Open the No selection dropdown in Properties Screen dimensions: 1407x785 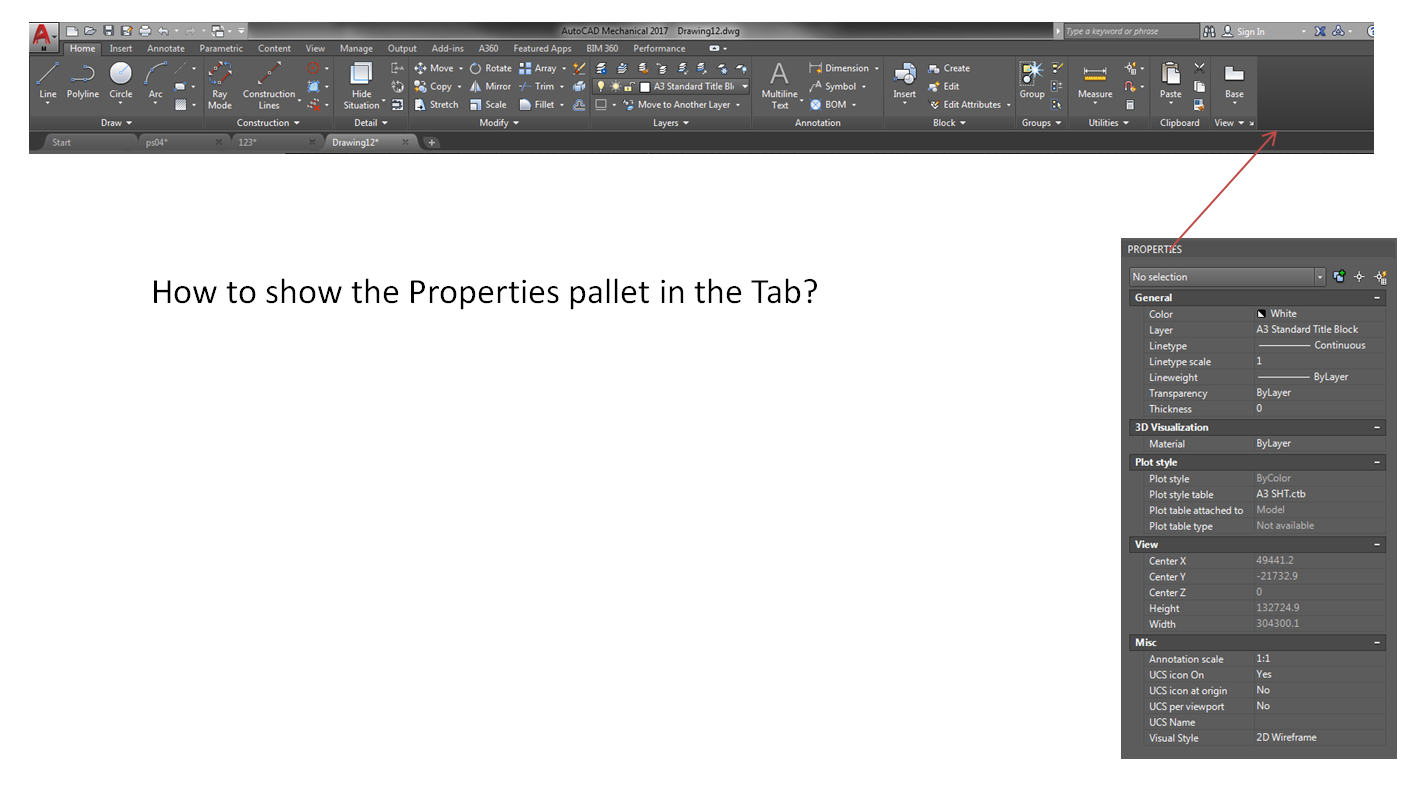1320,277
